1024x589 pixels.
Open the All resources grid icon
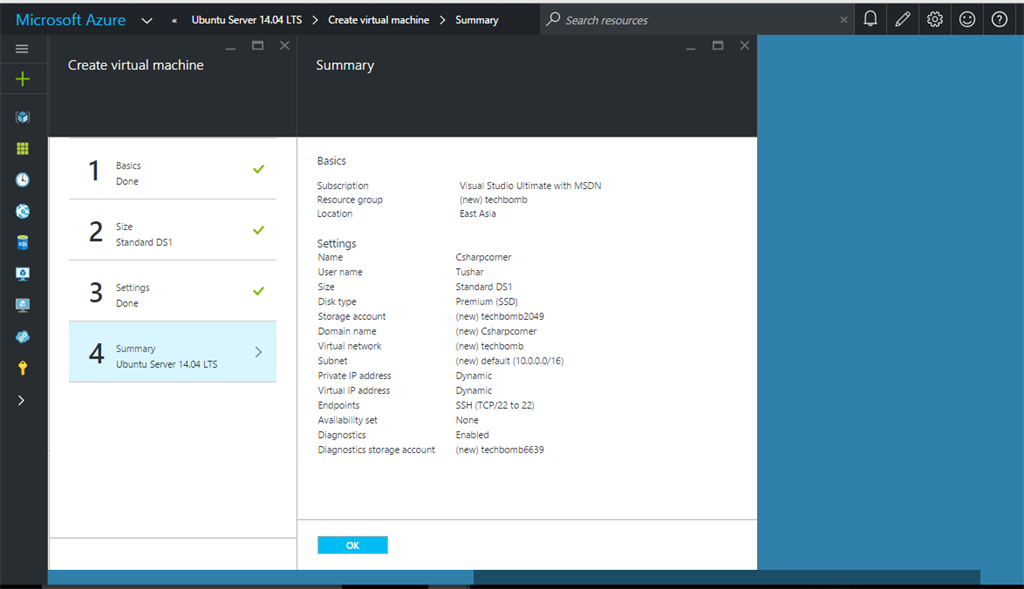click(23, 149)
